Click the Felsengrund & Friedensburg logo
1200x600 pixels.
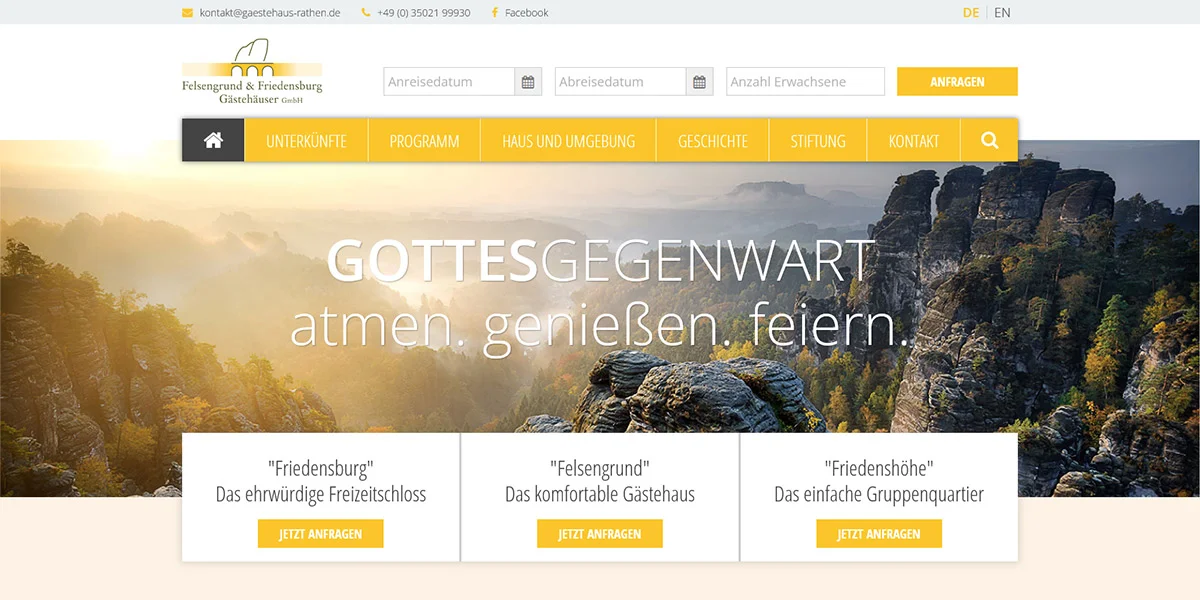252,72
